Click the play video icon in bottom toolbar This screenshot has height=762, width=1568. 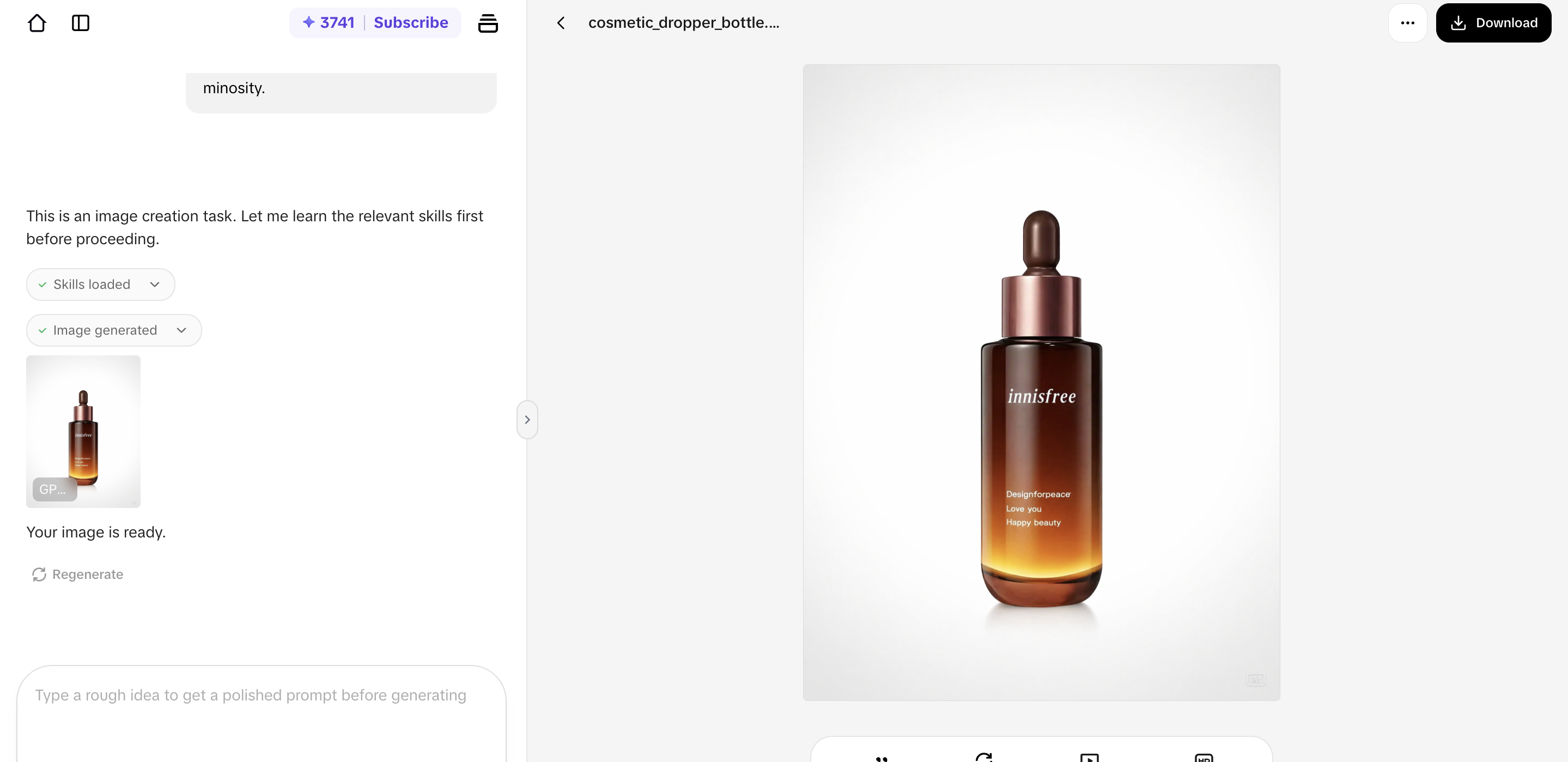(1089, 757)
